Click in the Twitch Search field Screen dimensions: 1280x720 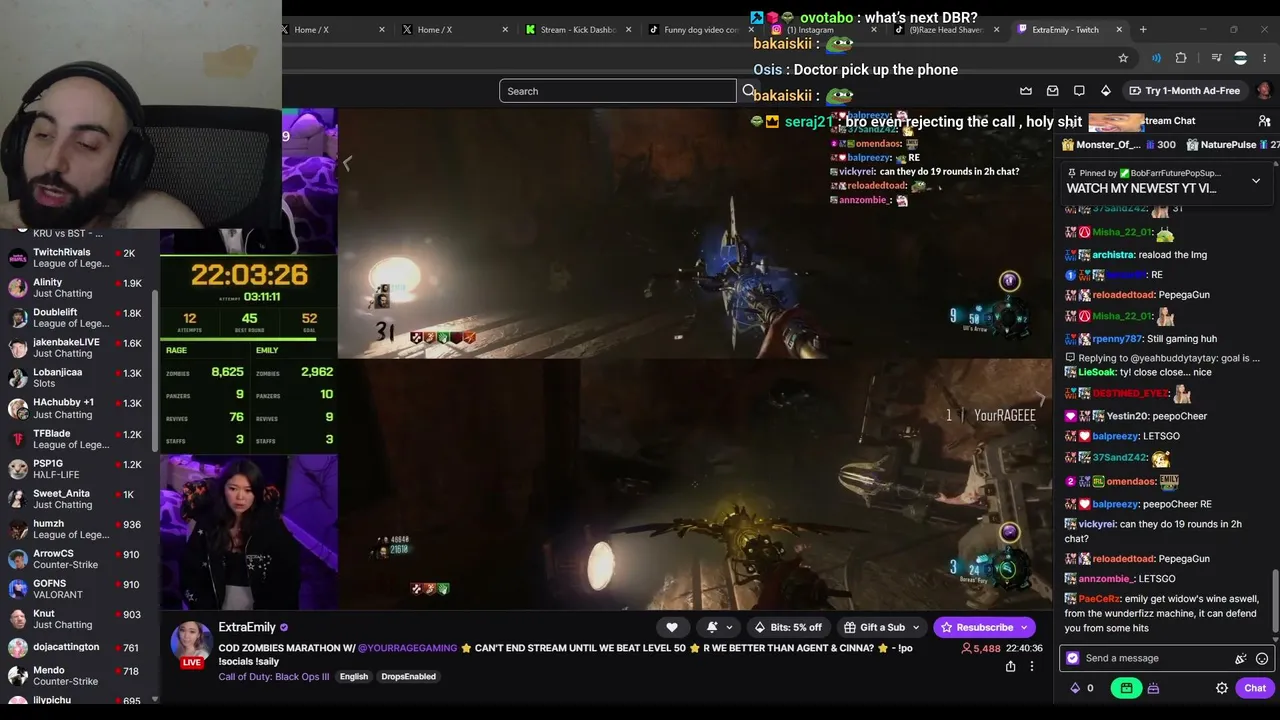pos(618,91)
